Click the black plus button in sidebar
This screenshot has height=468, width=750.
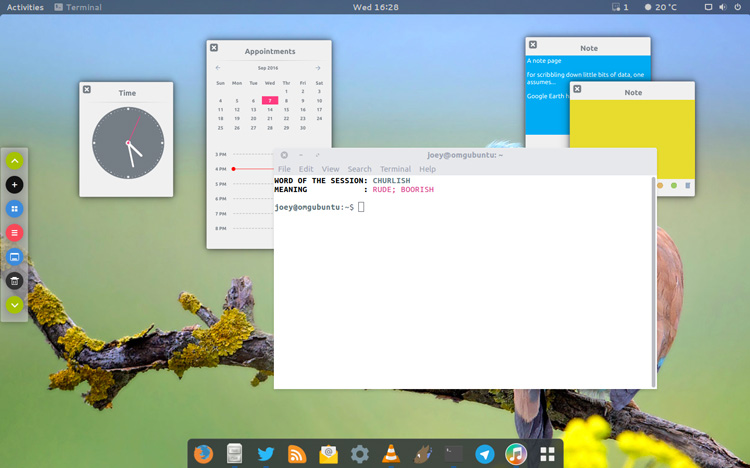pos(15,185)
